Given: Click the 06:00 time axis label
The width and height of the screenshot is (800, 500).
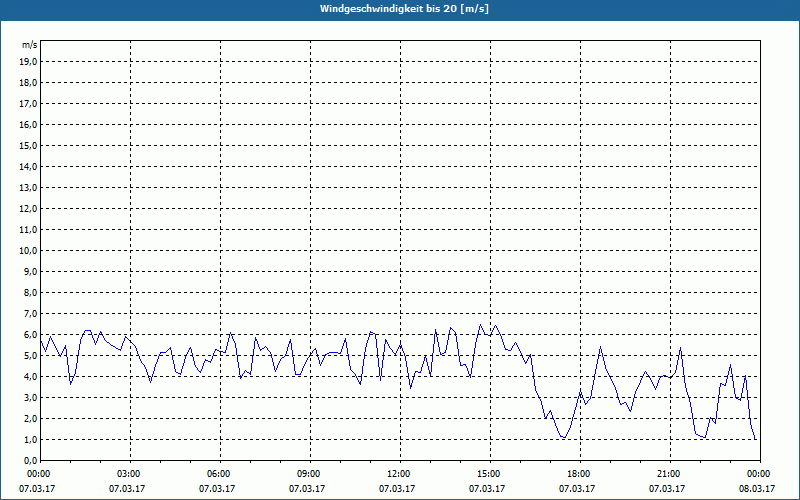Looking at the screenshot, I should click(x=220, y=474).
